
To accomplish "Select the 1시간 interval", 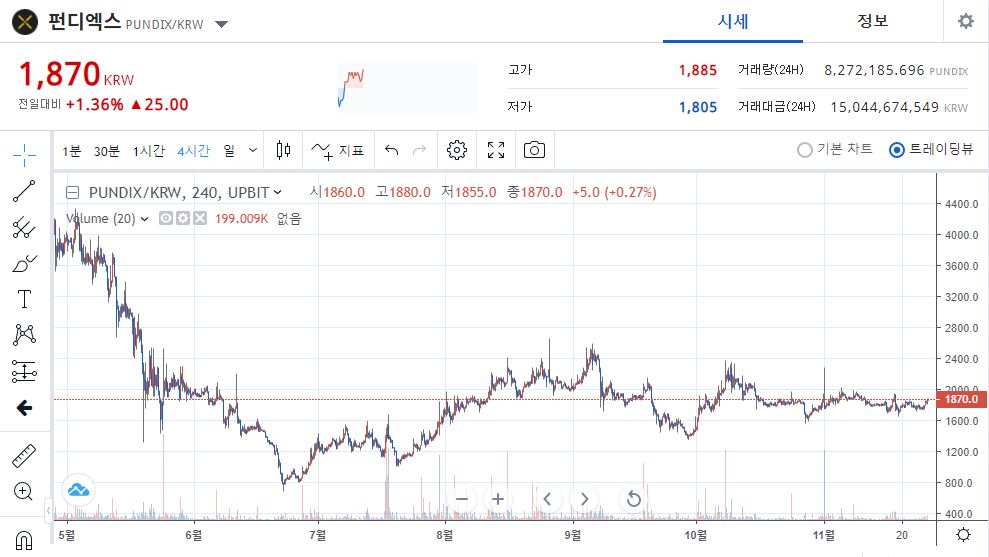I will 148,151.
